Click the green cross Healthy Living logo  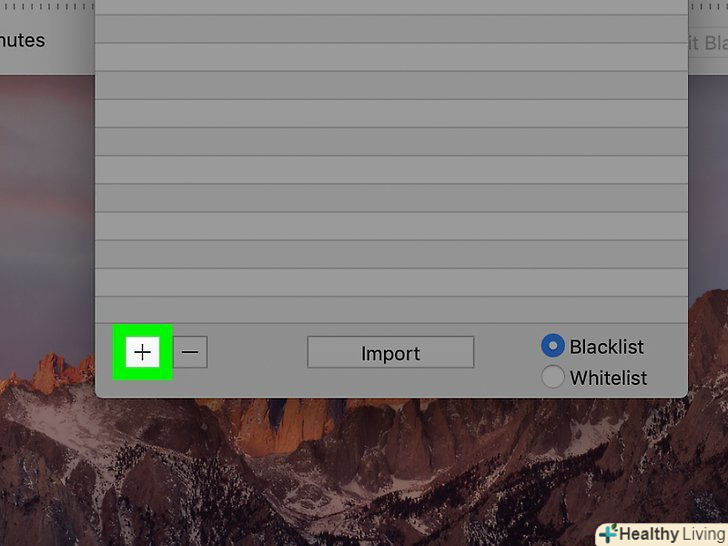point(608,533)
